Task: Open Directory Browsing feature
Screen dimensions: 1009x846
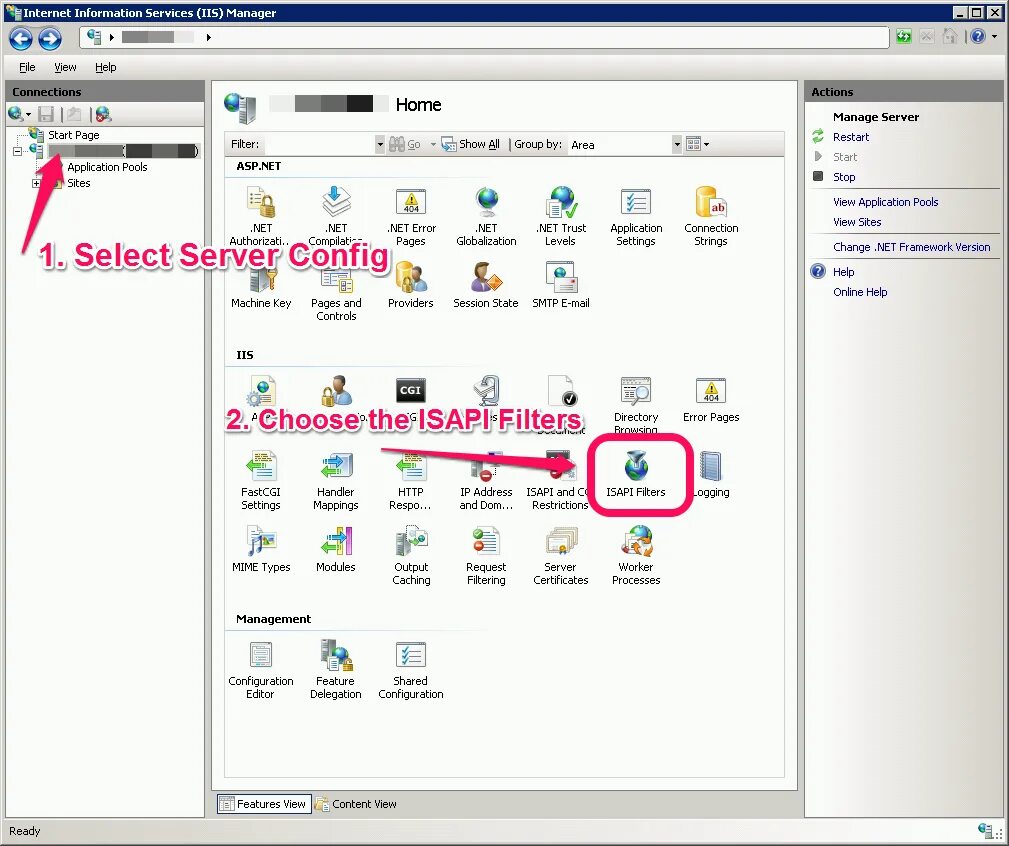Action: point(636,405)
